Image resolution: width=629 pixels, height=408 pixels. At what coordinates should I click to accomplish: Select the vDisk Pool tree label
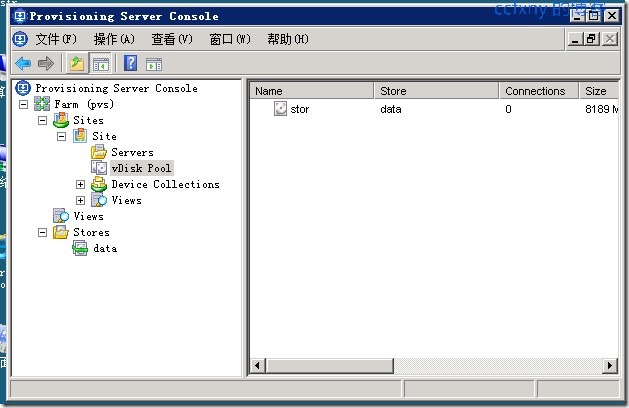[142, 168]
